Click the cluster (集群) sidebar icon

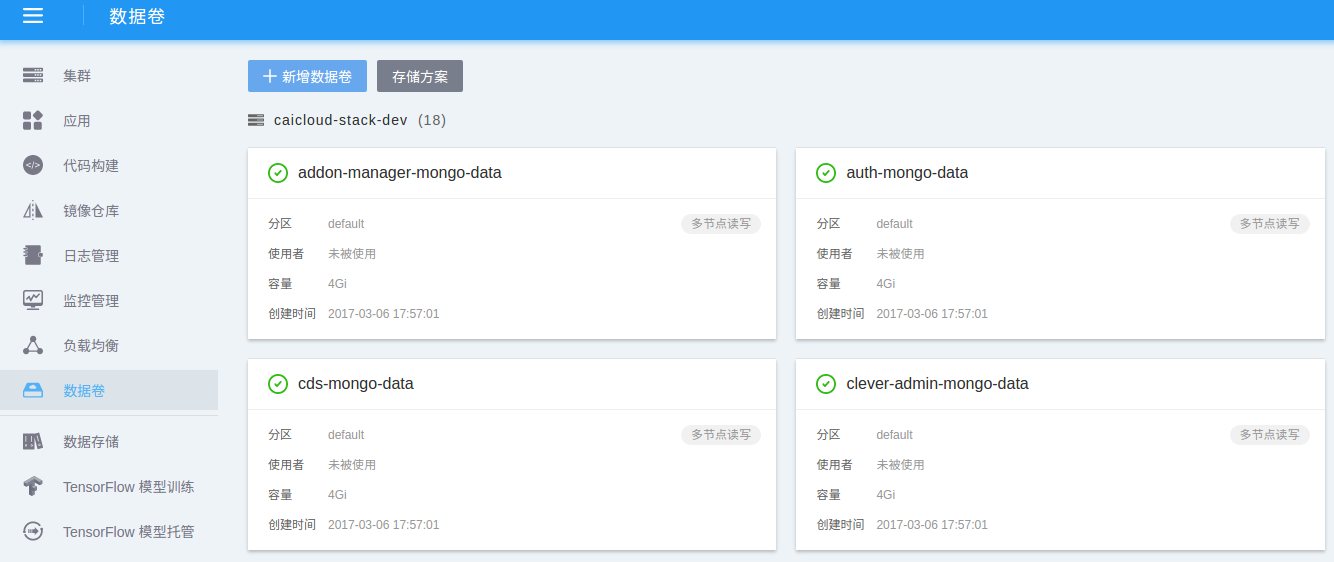pyautogui.click(x=33, y=76)
